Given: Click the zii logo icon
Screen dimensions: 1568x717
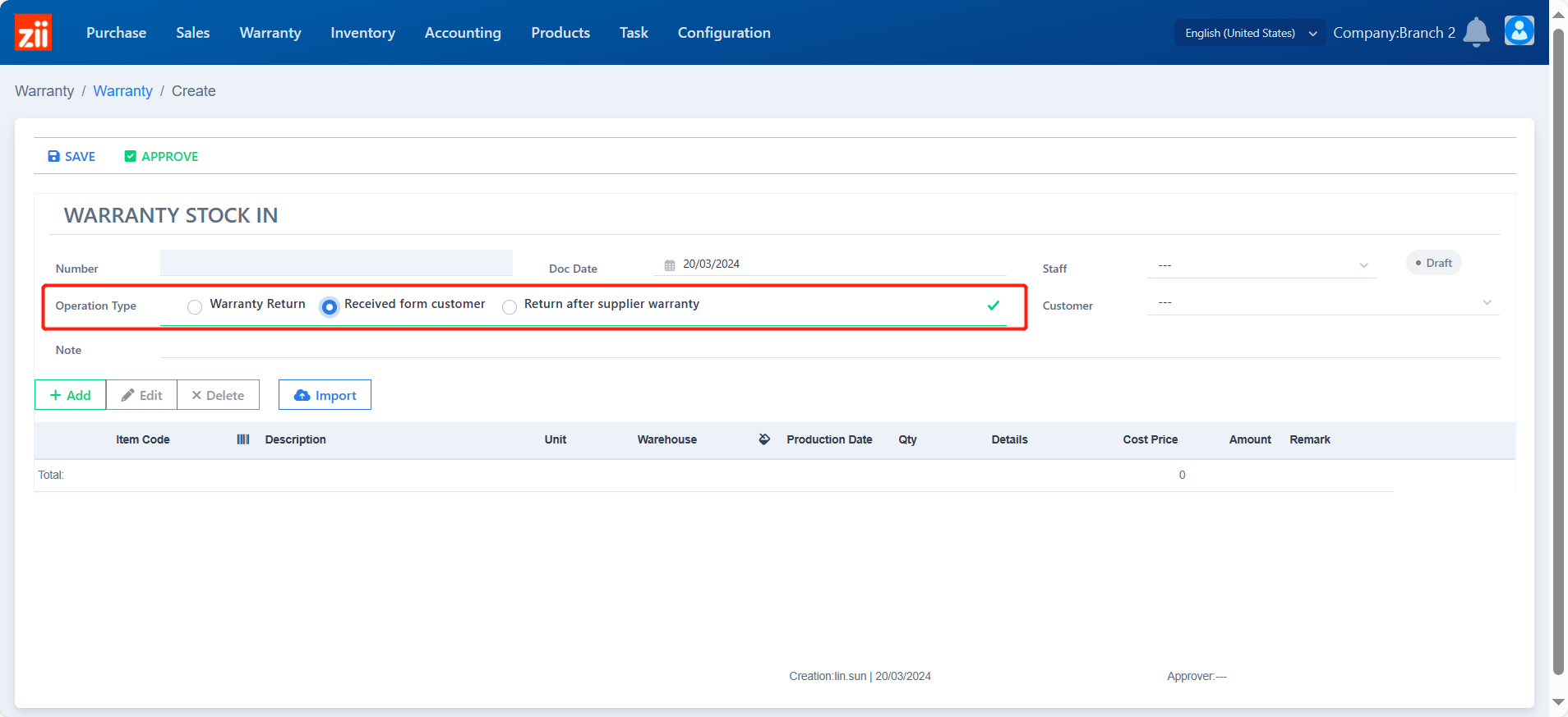Looking at the screenshot, I should click(x=33, y=32).
